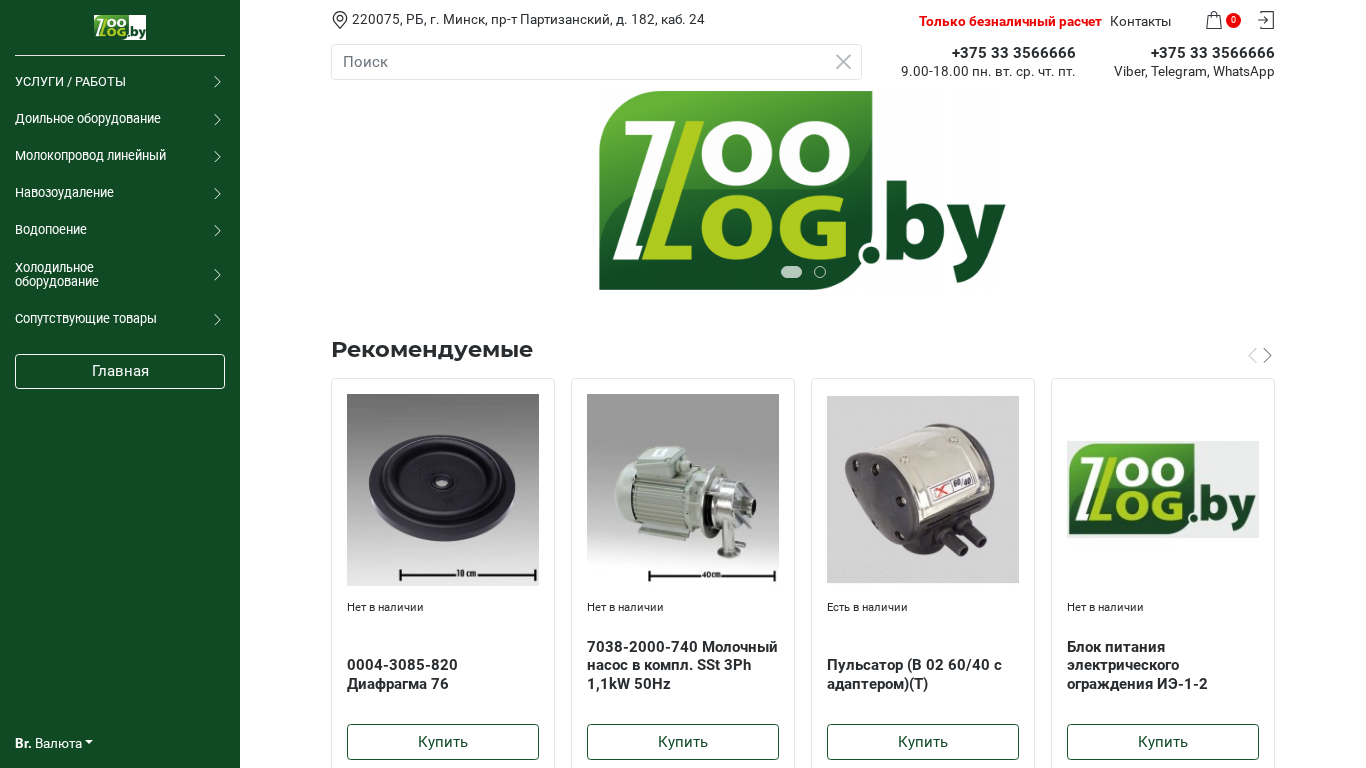
Task: Open Контакты link in header
Action: [x=1140, y=21]
